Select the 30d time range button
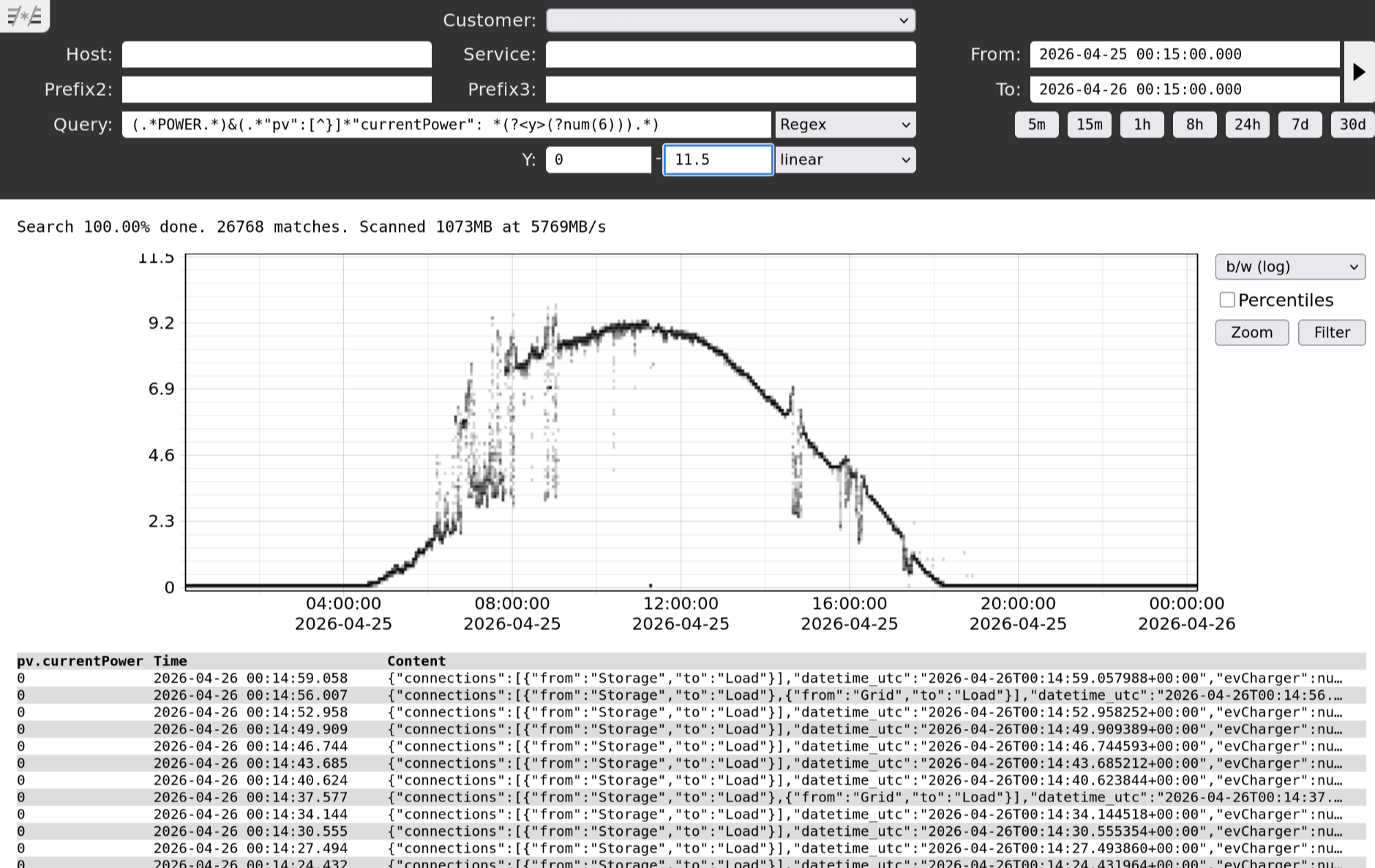Screen dimensions: 1375x868 1352,124
